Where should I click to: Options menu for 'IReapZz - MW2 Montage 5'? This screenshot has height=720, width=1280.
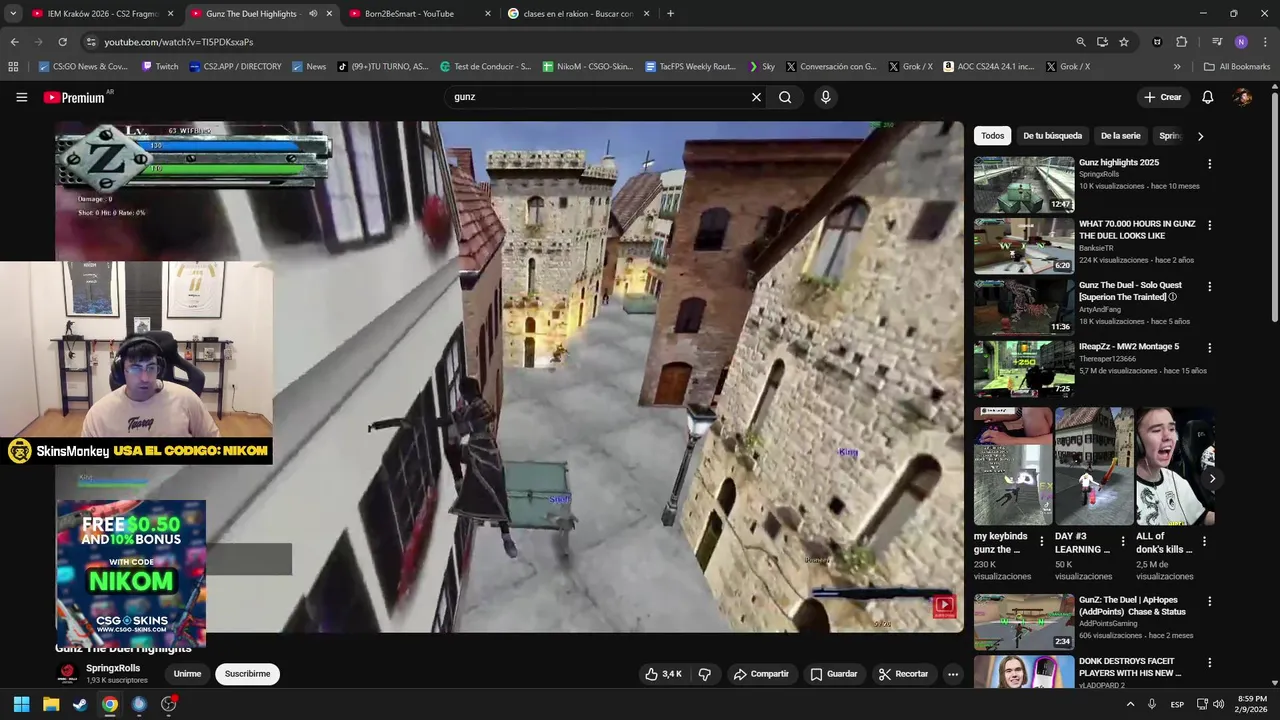point(1209,348)
